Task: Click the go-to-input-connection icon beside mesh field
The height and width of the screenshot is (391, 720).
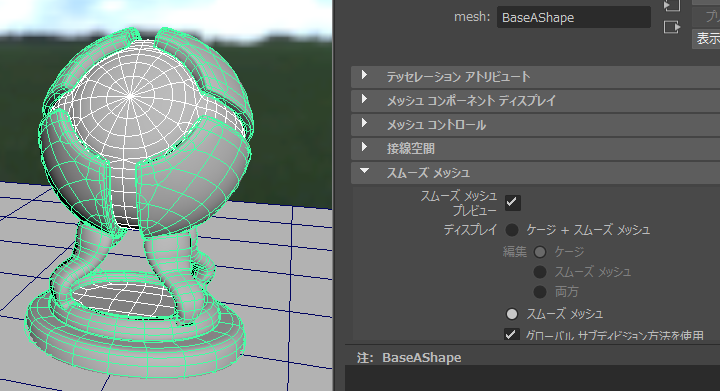Action: point(672,5)
